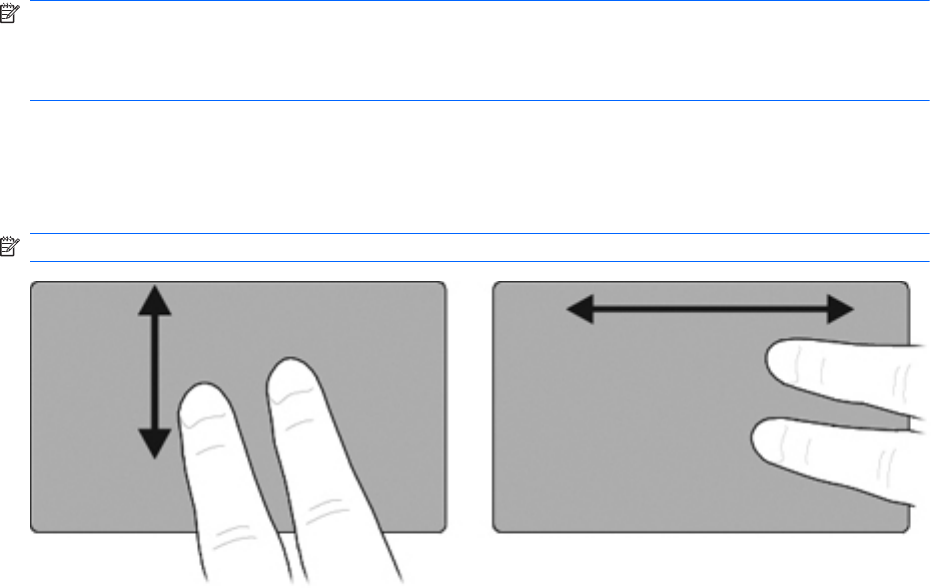The width and height of the screenshot is (931, 588).
Task: Click the note icon above the touchpad illustrations
Action: [x=10, y=246]
